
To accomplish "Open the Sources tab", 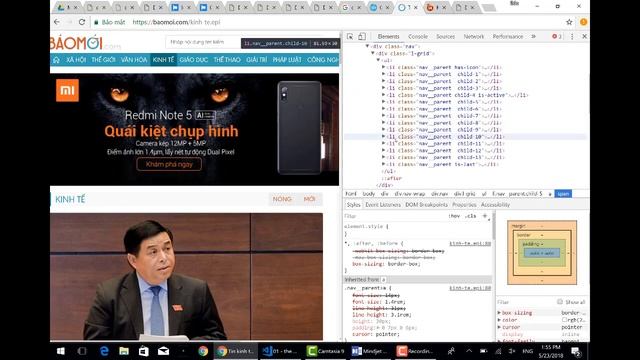I will tap(445, 36).
